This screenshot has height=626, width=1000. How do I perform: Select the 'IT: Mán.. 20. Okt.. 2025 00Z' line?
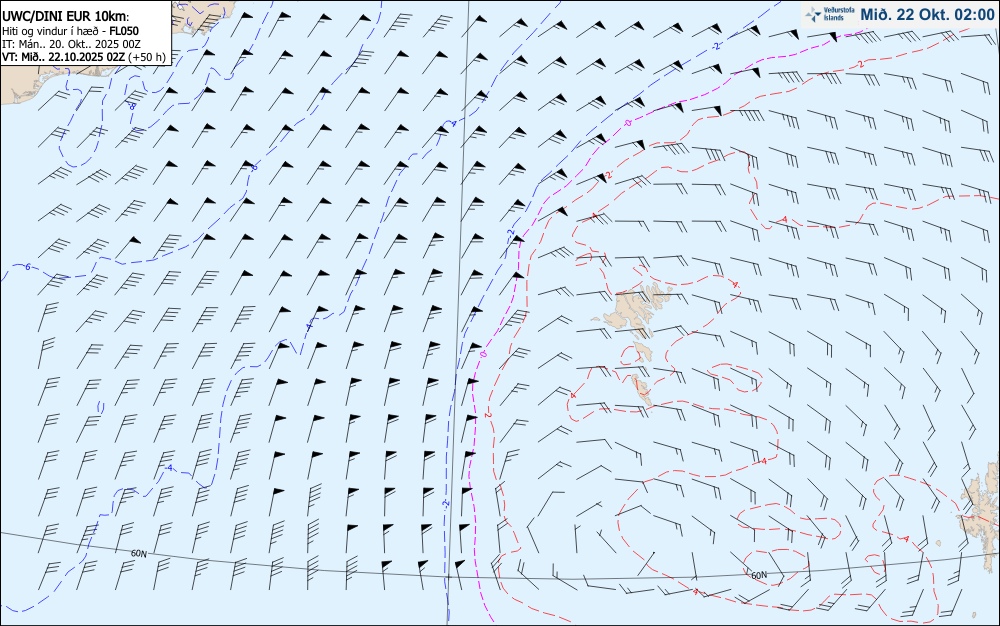pyautogui.click(x=71, y=44)
